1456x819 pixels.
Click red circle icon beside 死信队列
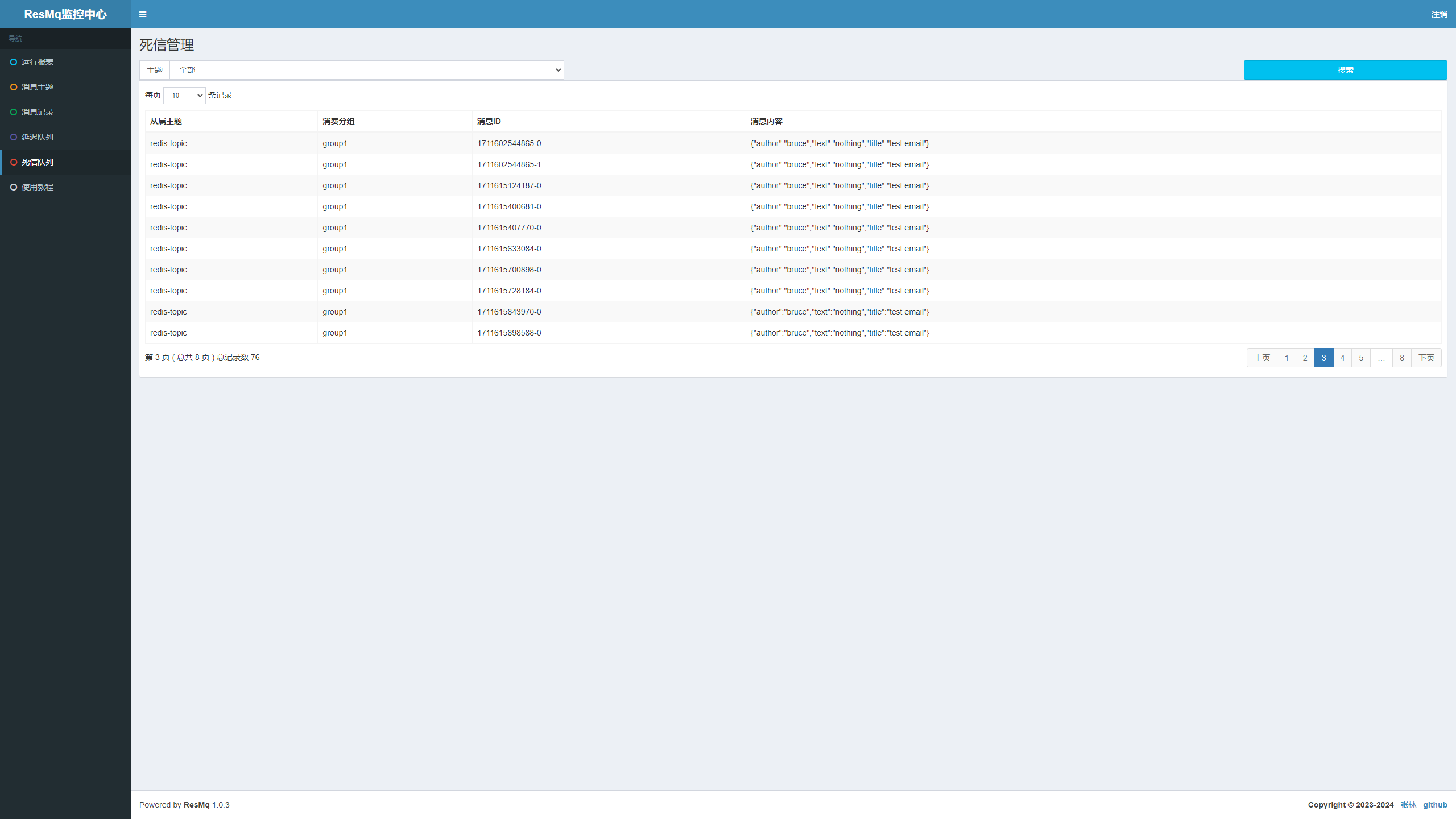pyautogui.click(x=14, y=162)
